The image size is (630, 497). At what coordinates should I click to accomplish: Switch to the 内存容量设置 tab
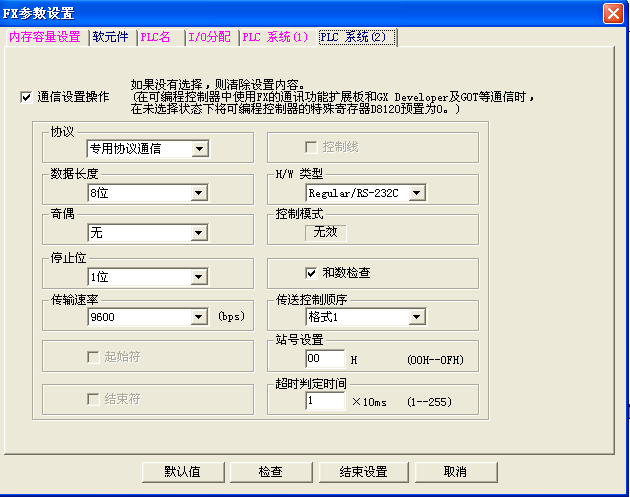tap(44, 37)
